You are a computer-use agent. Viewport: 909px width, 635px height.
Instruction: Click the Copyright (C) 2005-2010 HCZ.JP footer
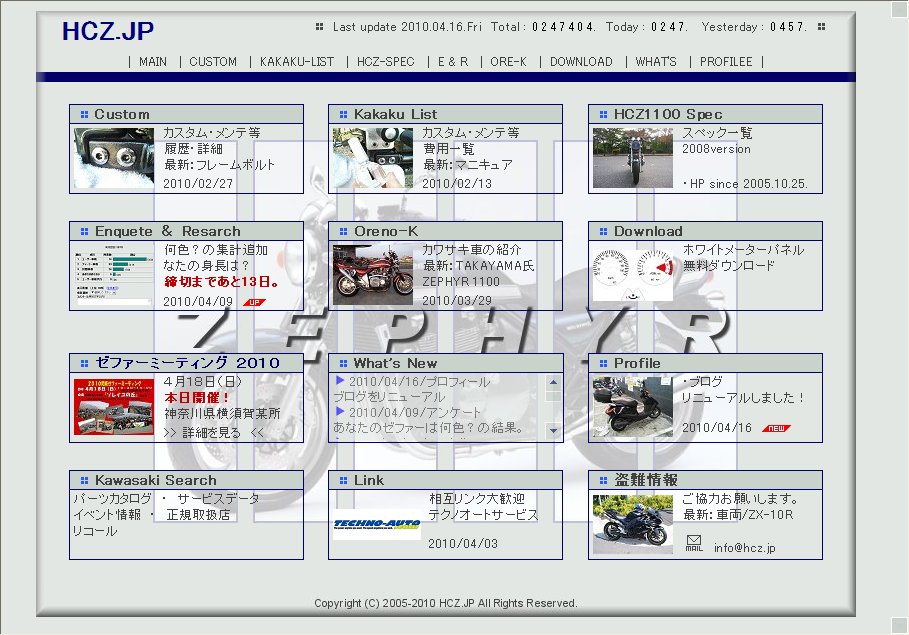[x=446, y=603]
